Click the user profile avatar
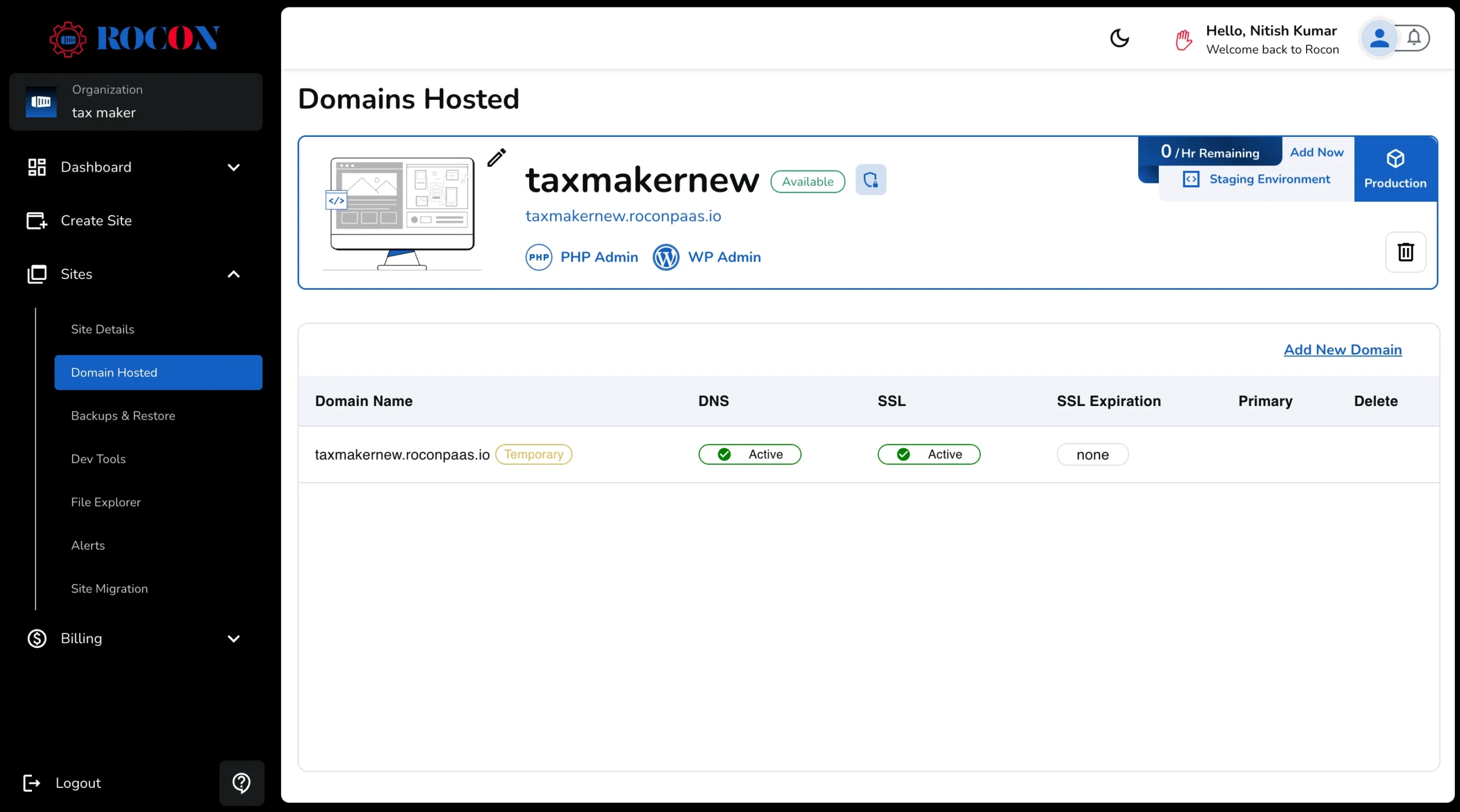The width and height of the screenshot is (1460, 812). click(x=1380, y=38)
